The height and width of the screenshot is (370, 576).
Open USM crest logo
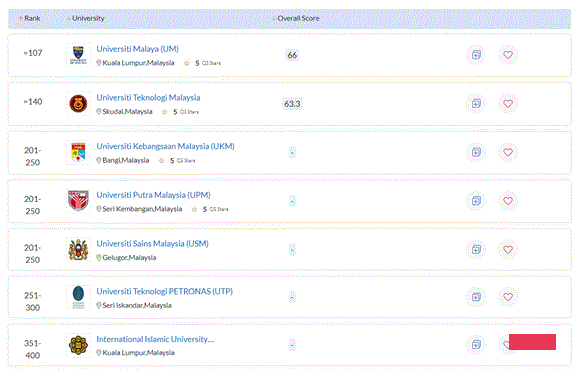[78, 249]
